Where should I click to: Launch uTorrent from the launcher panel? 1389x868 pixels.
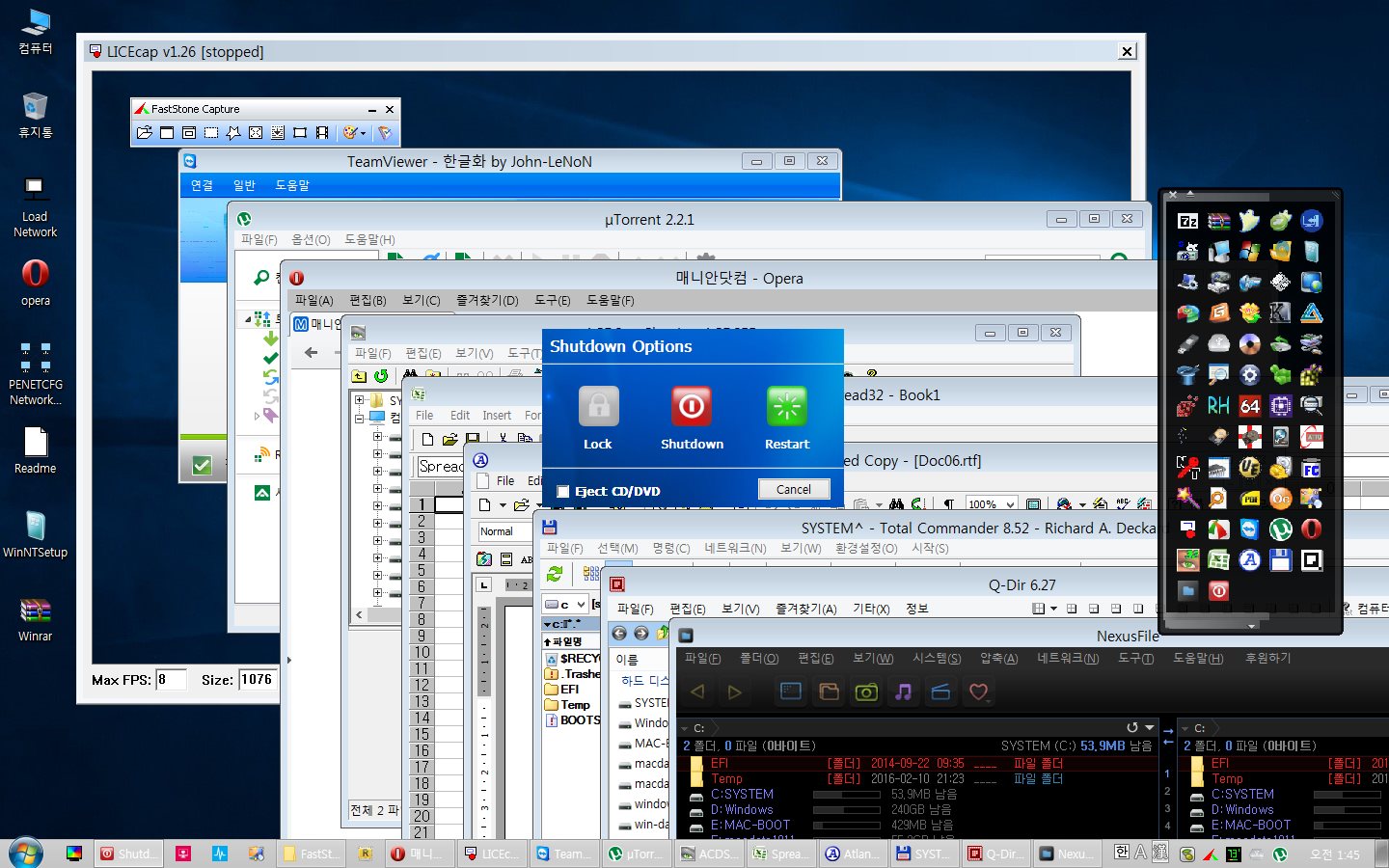click(x=1281, y=529)
